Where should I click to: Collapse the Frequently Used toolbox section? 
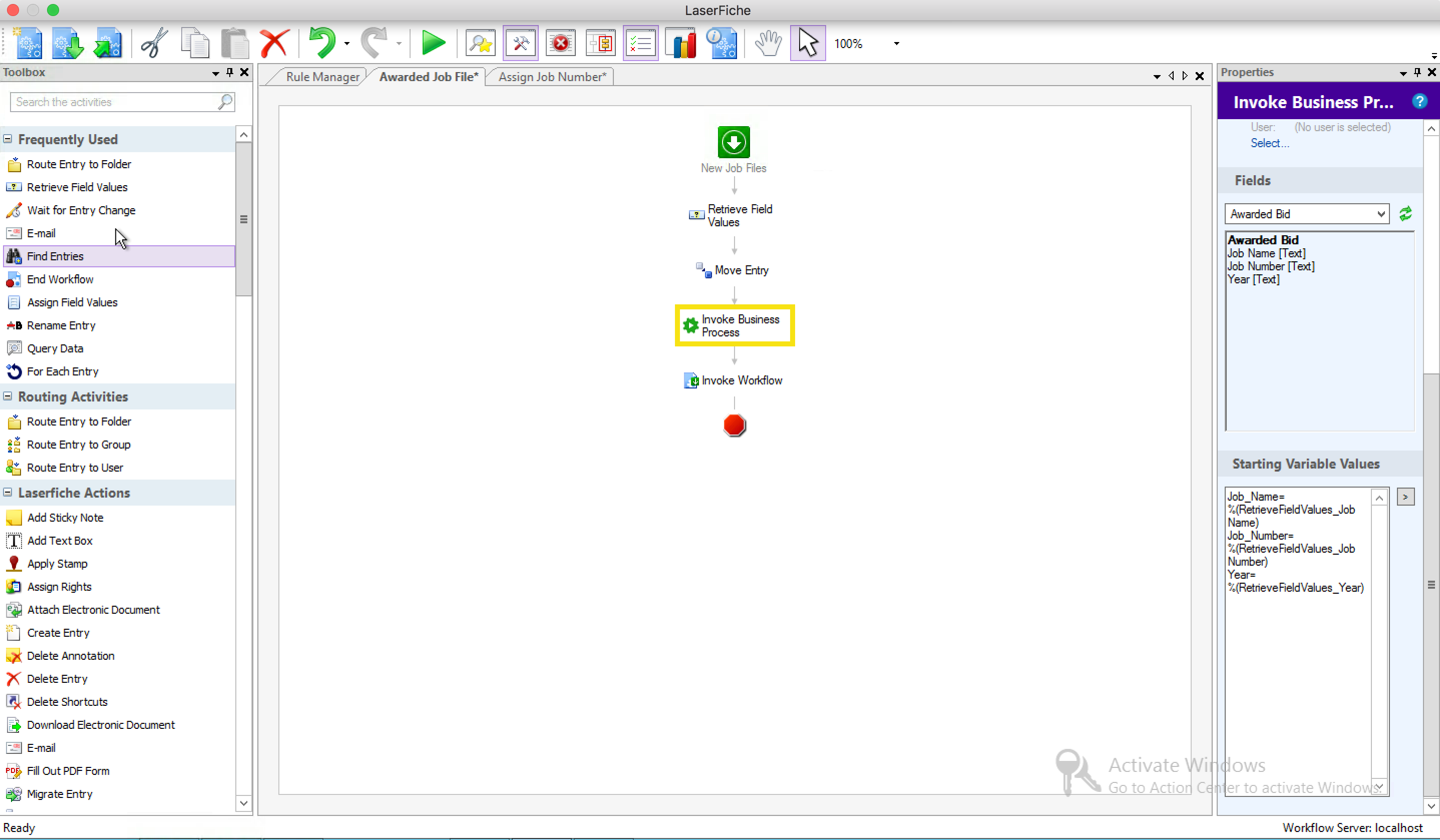point(8,139)
